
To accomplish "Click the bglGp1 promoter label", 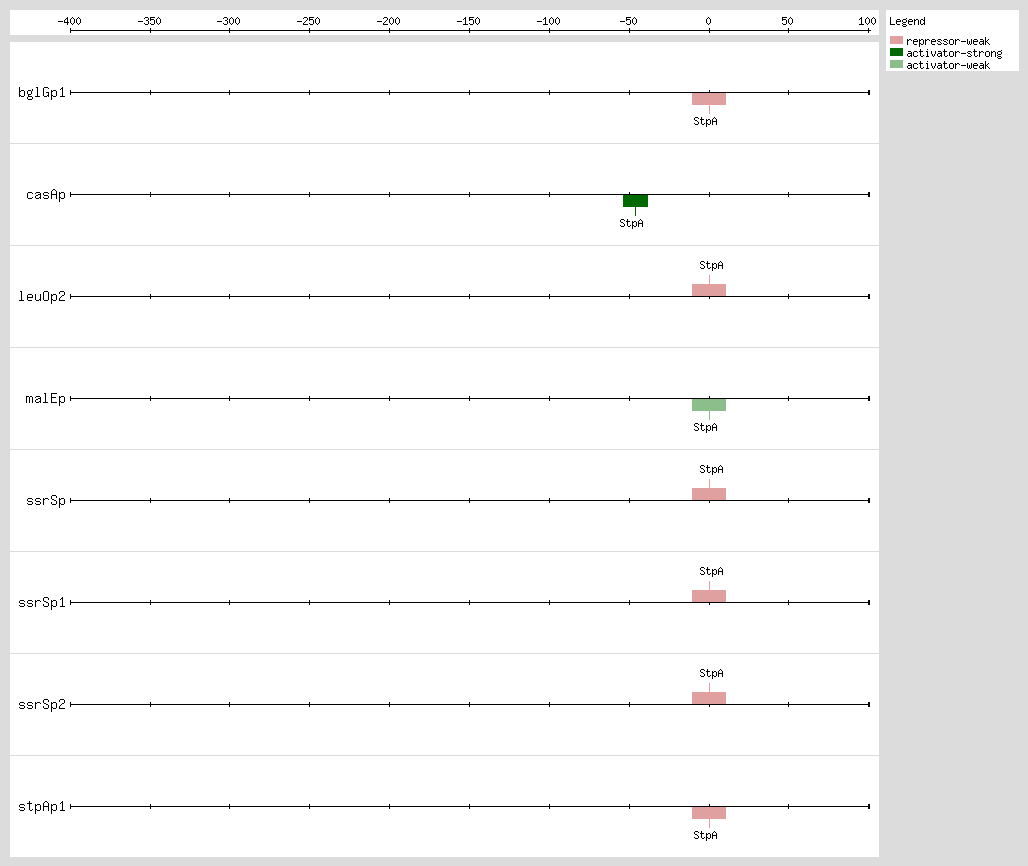I will click(42, 92).
